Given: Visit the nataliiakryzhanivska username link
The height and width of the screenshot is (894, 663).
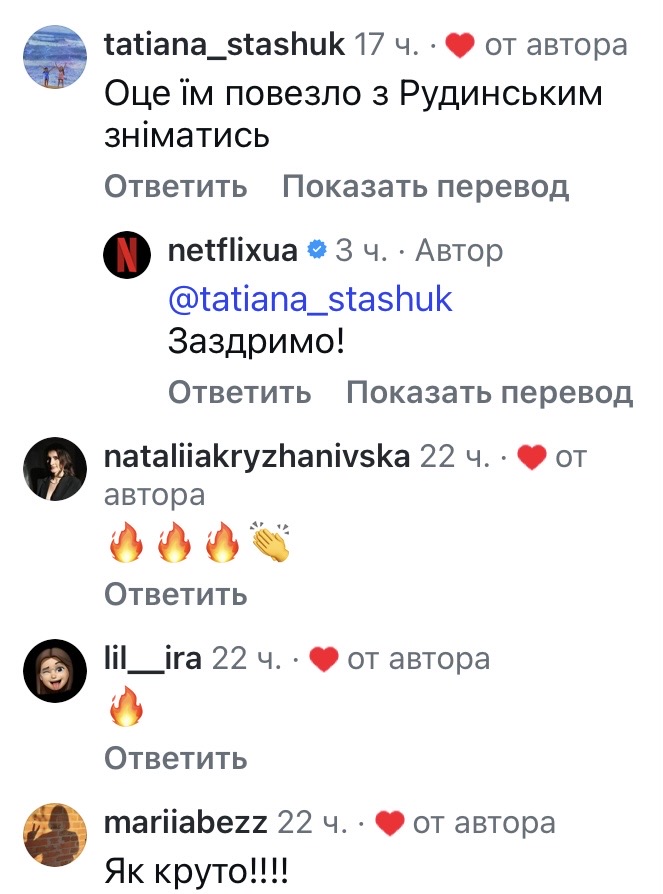Looking at the screenshot, I should [257, 458].
